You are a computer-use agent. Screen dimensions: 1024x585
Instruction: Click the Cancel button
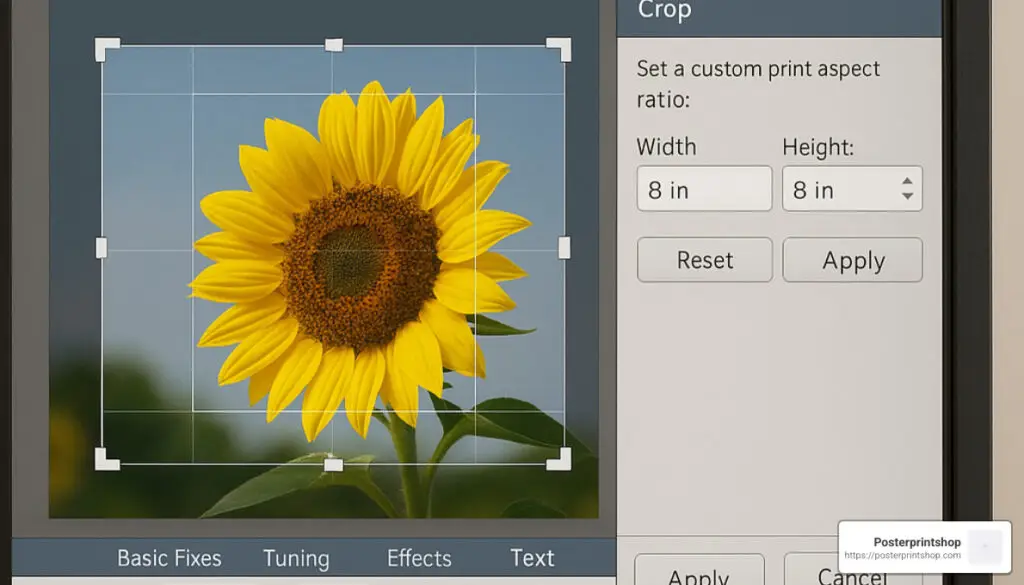pos(853,569)
